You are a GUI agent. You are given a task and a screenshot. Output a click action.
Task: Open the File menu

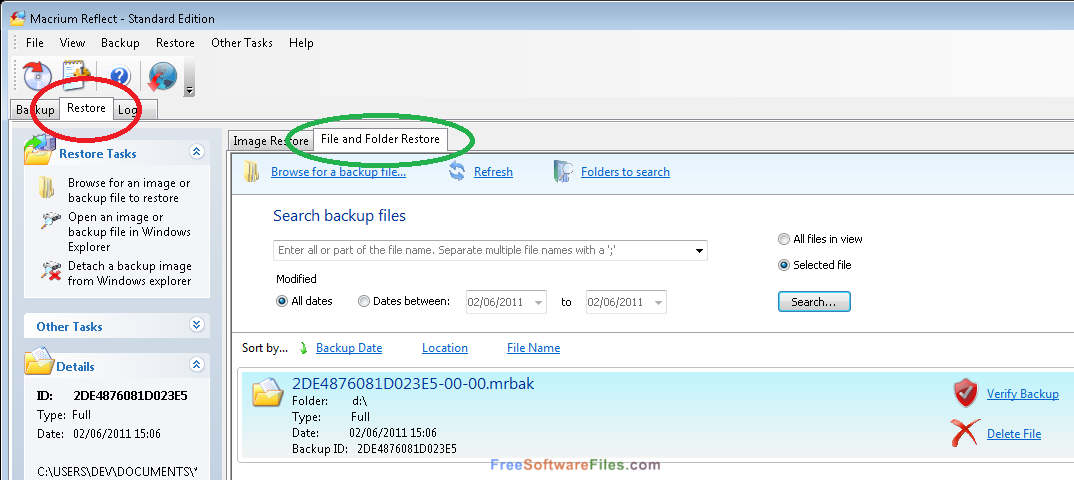34,42
